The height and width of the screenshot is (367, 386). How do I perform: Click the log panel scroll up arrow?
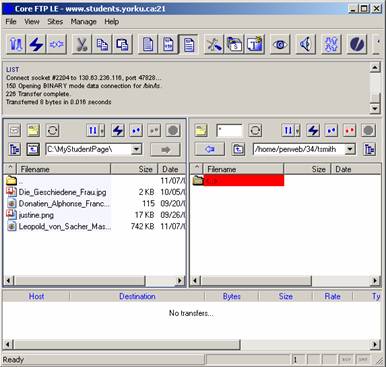coord(375,67)
